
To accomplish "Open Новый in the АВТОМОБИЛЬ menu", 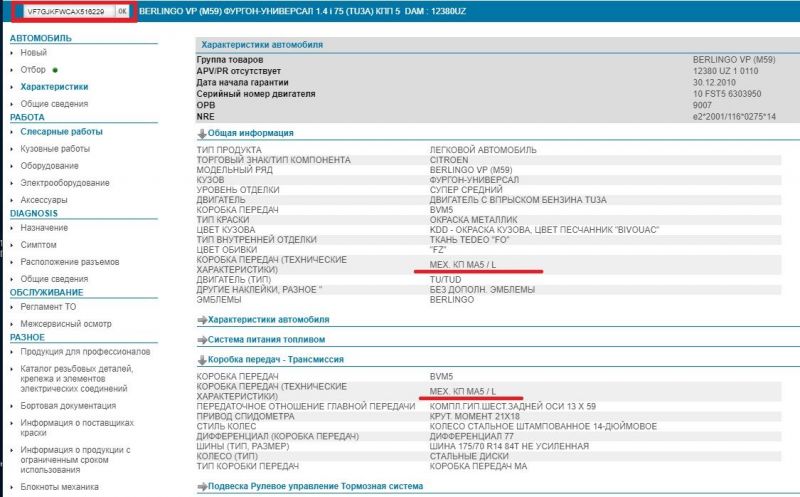I will (33, 52).
